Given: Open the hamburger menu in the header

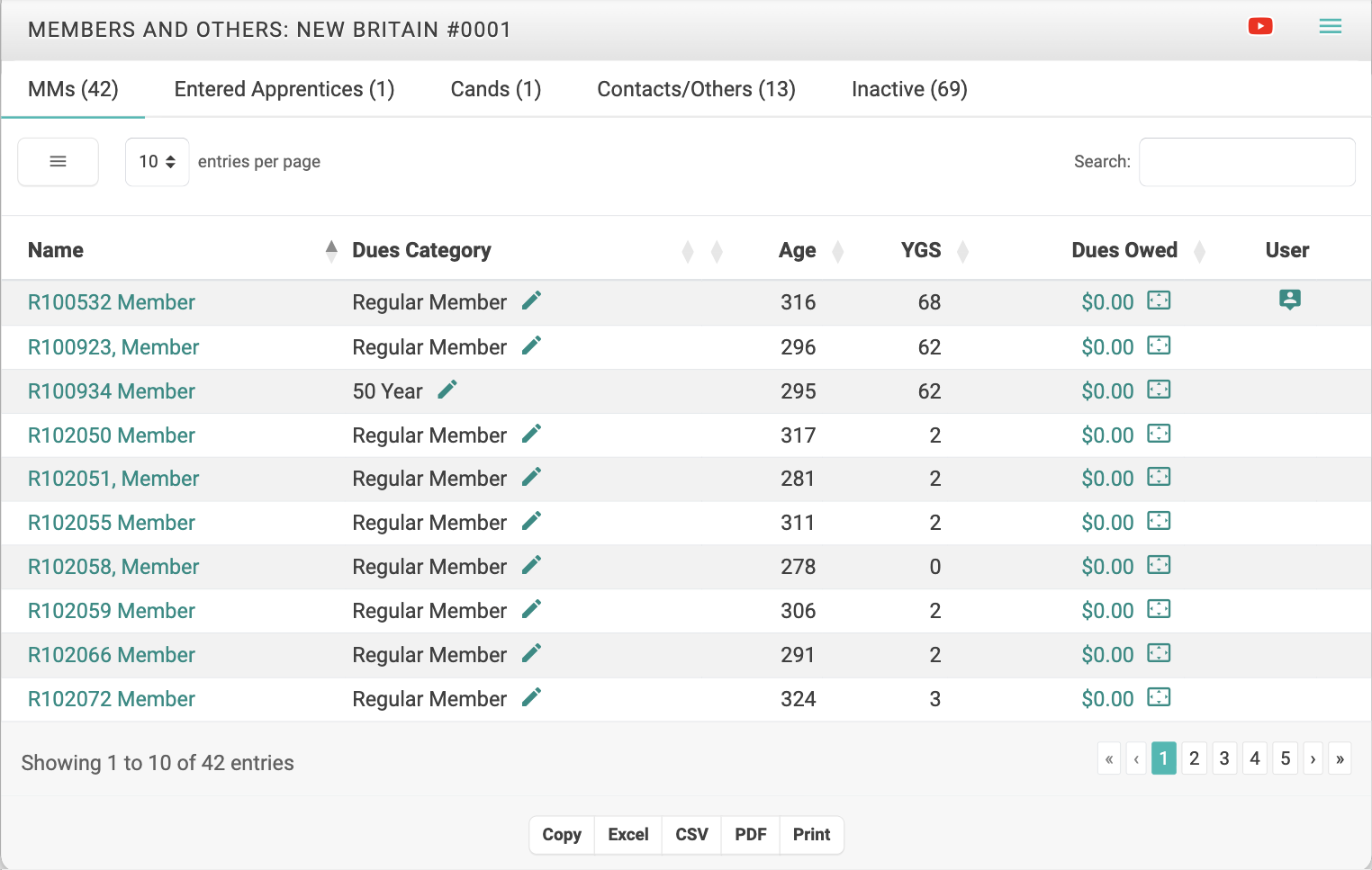Looking at the screenshot, I should click(x=1330, y=27).
